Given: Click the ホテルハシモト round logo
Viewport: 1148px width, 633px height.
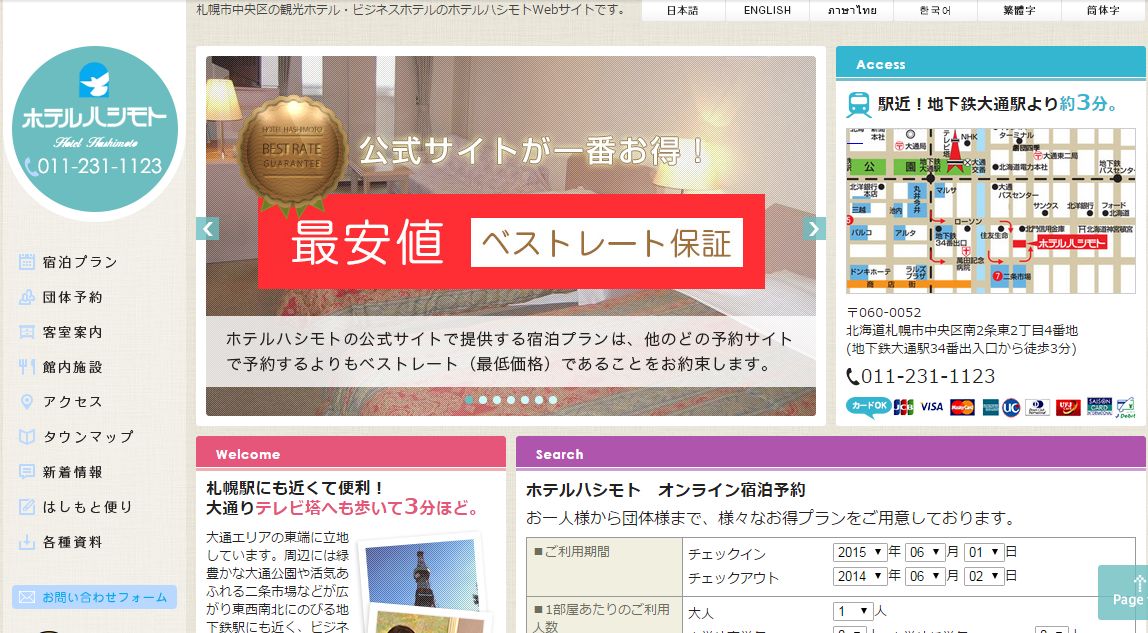Looking at the screenshot, I should [94, 130].
